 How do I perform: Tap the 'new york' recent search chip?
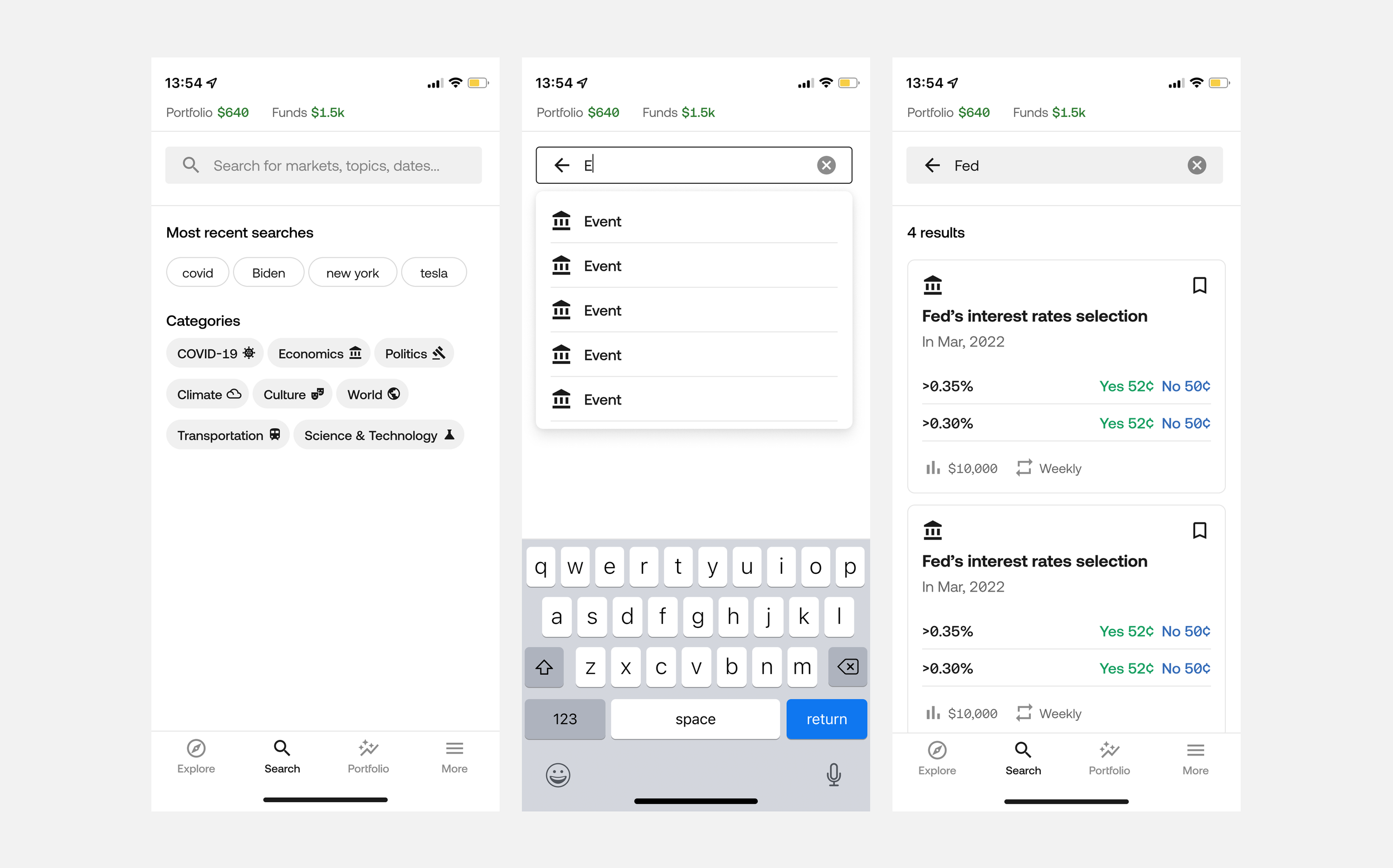coord(352,272)
